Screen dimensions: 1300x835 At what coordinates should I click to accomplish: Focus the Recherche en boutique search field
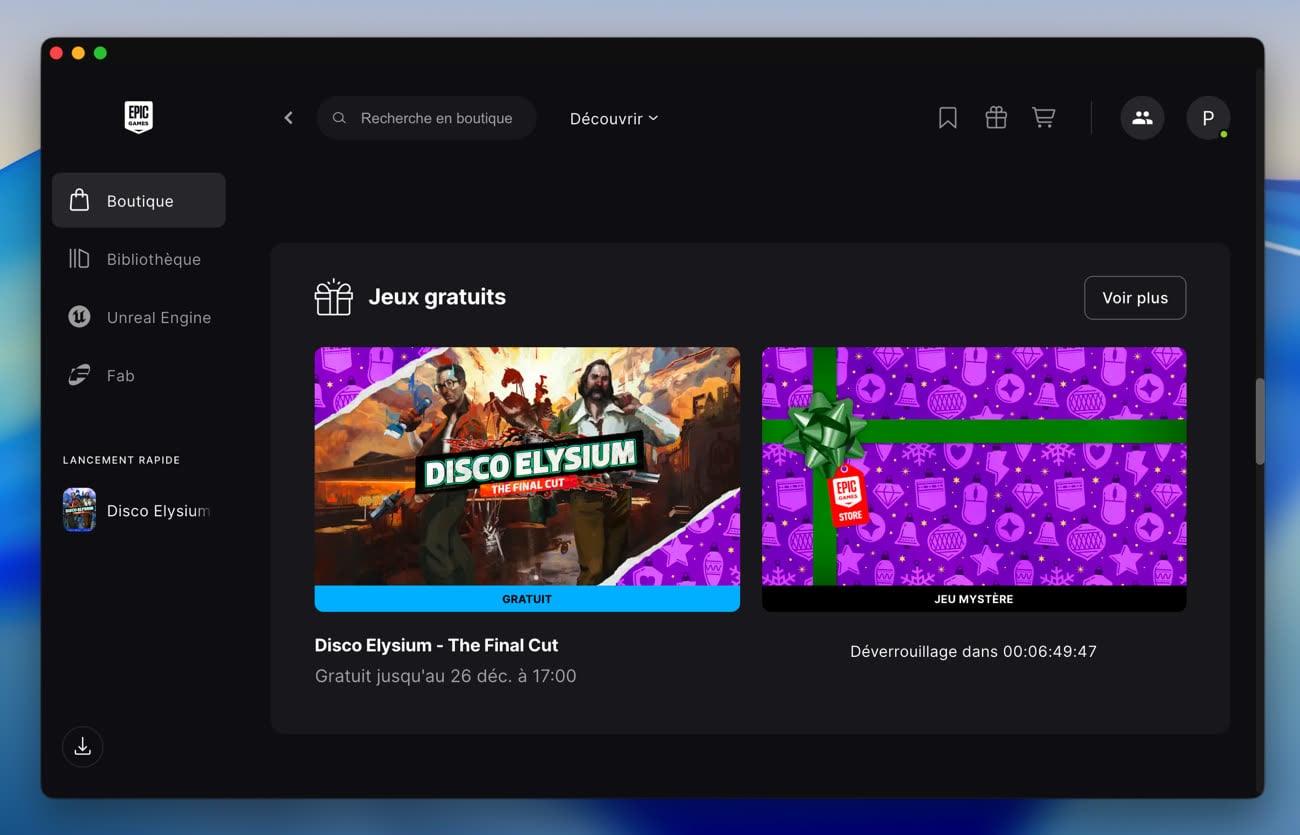[x=436, y=118]
